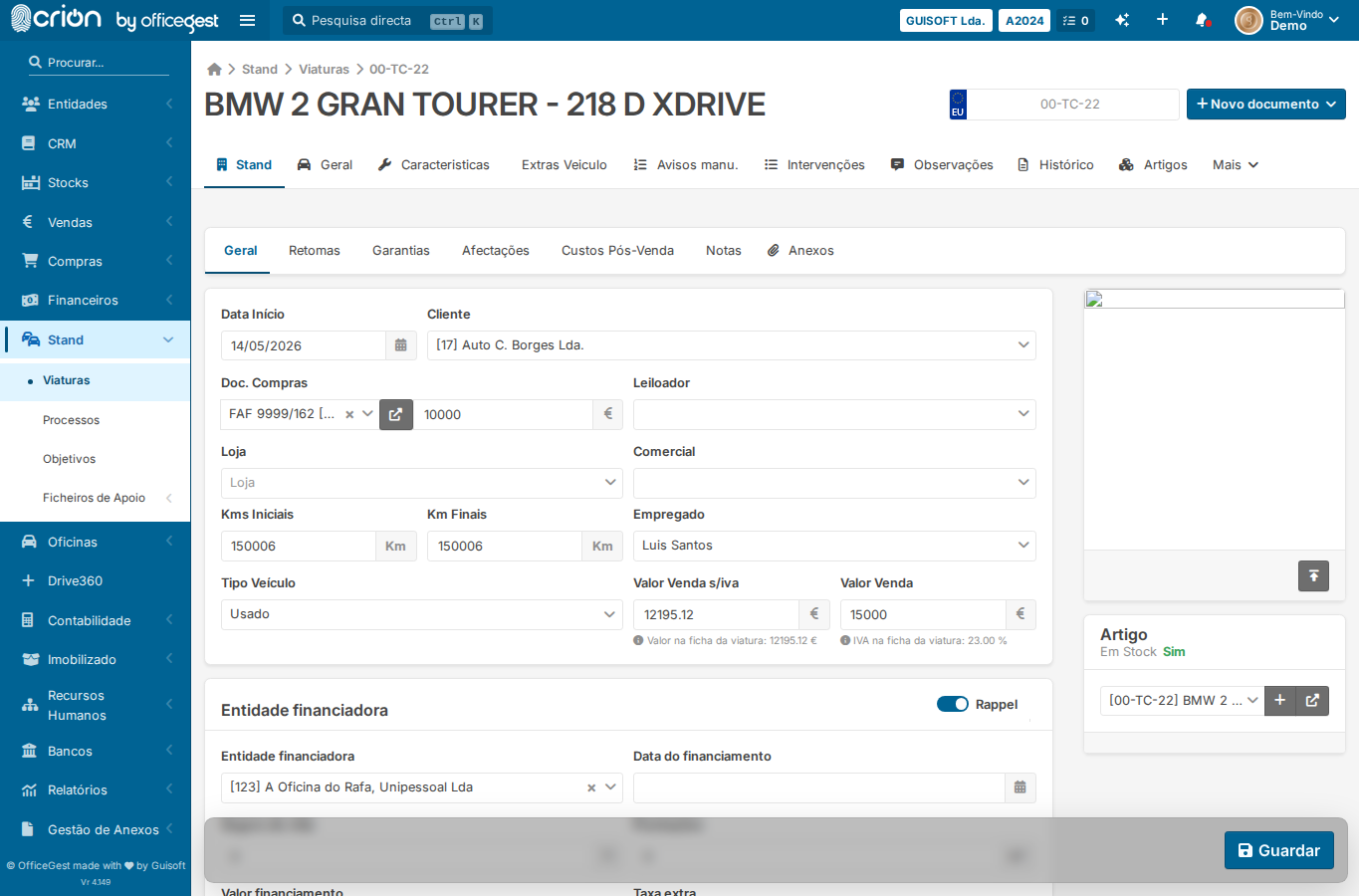Expand Ficheiros de Apoio submenu
The height and width of the screenshot is (896, 1359).
click(x=96, y=498)
